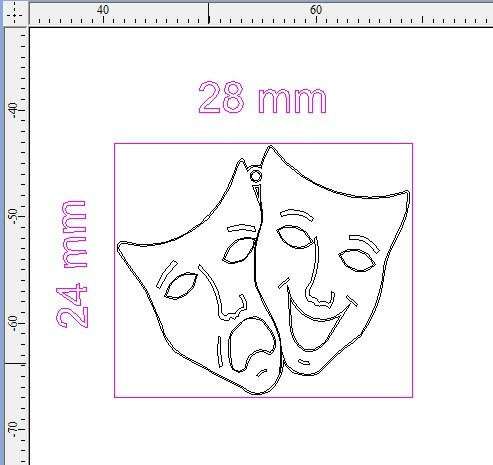Click the -60 mark on vertical ruler

coord(13,323)
